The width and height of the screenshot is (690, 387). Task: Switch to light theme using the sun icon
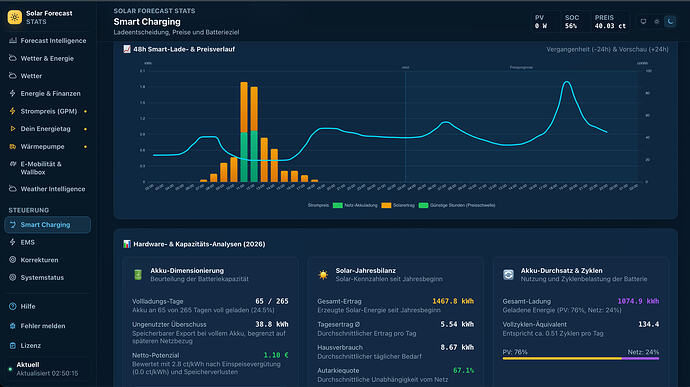click(657, 21)
